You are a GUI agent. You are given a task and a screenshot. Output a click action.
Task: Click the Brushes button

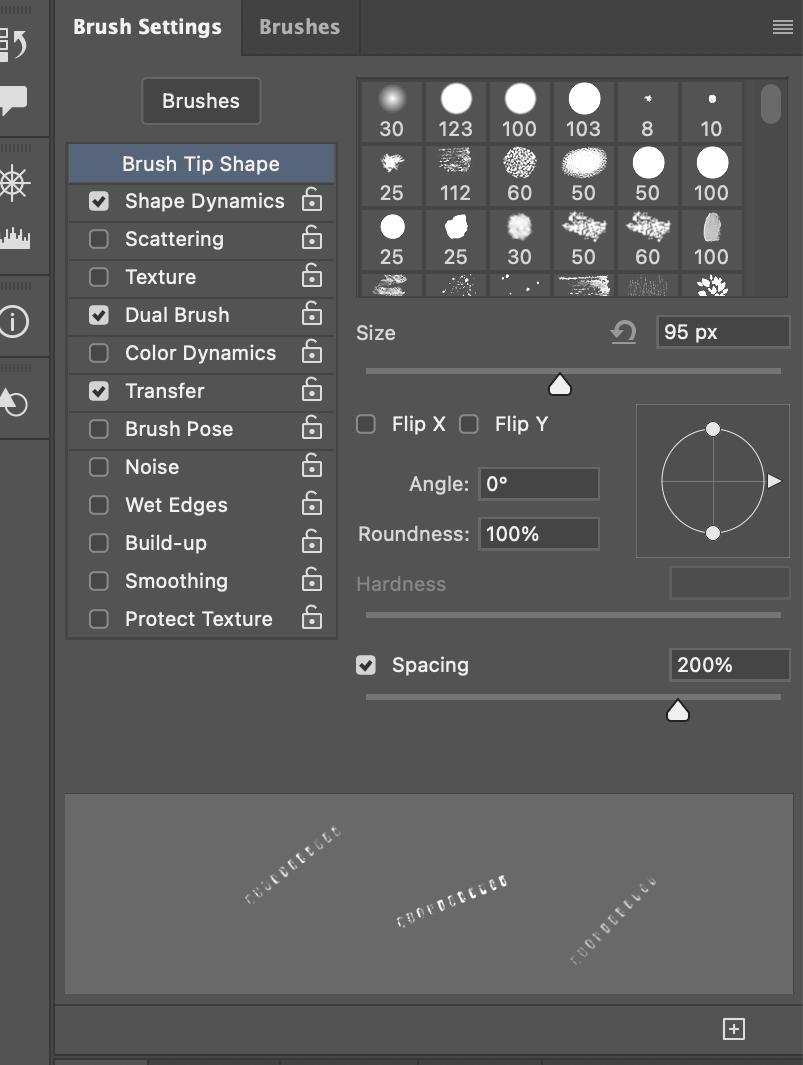click(201, 101)
